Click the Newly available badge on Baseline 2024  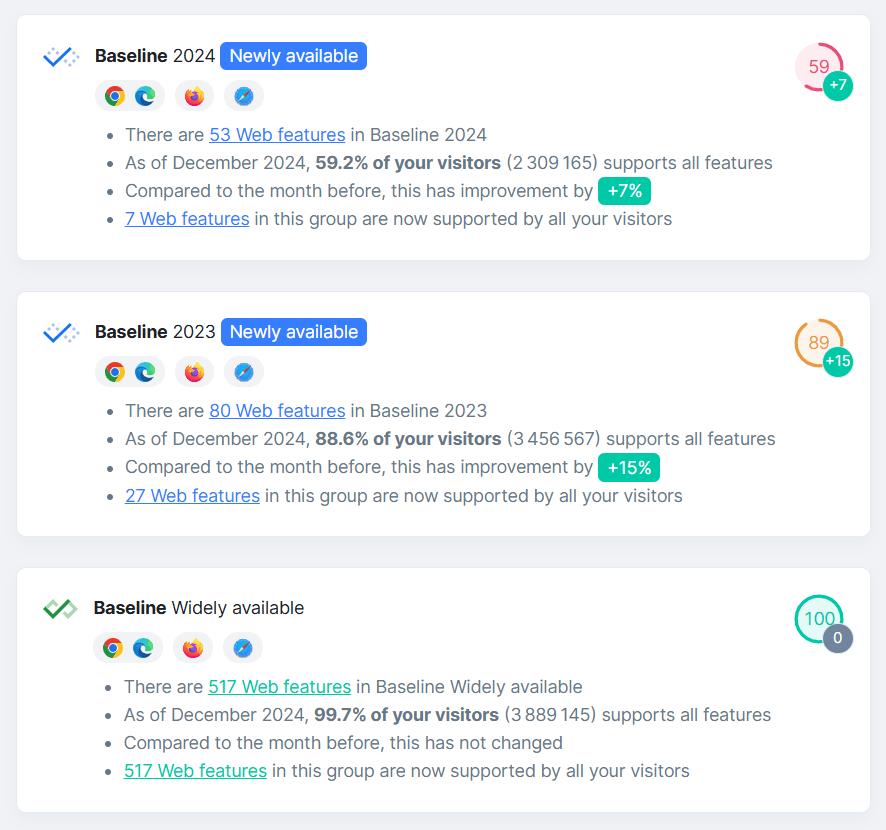pyautogui.click(x=293, y=56)
